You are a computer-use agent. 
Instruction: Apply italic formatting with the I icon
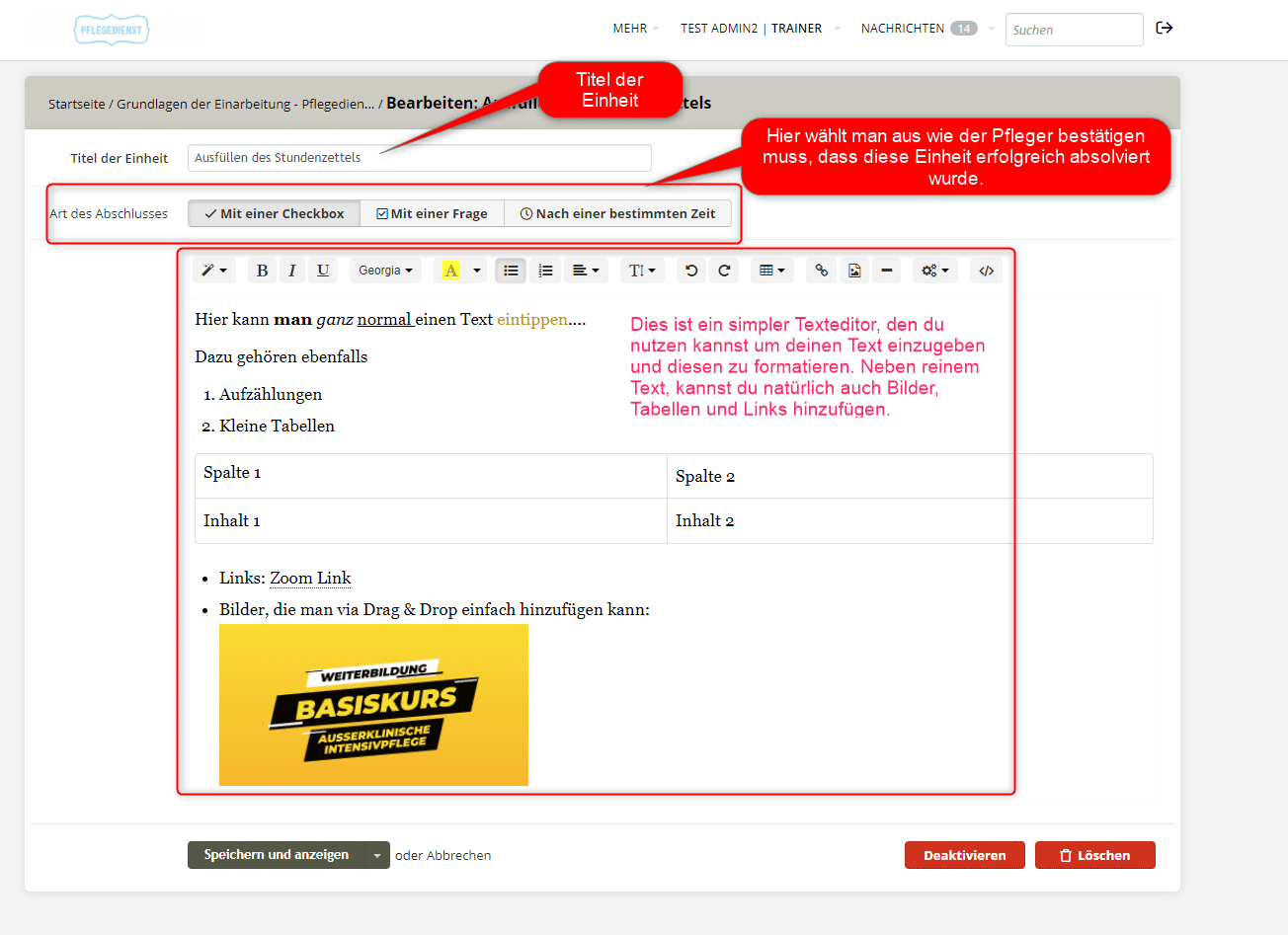coord(292,271)
